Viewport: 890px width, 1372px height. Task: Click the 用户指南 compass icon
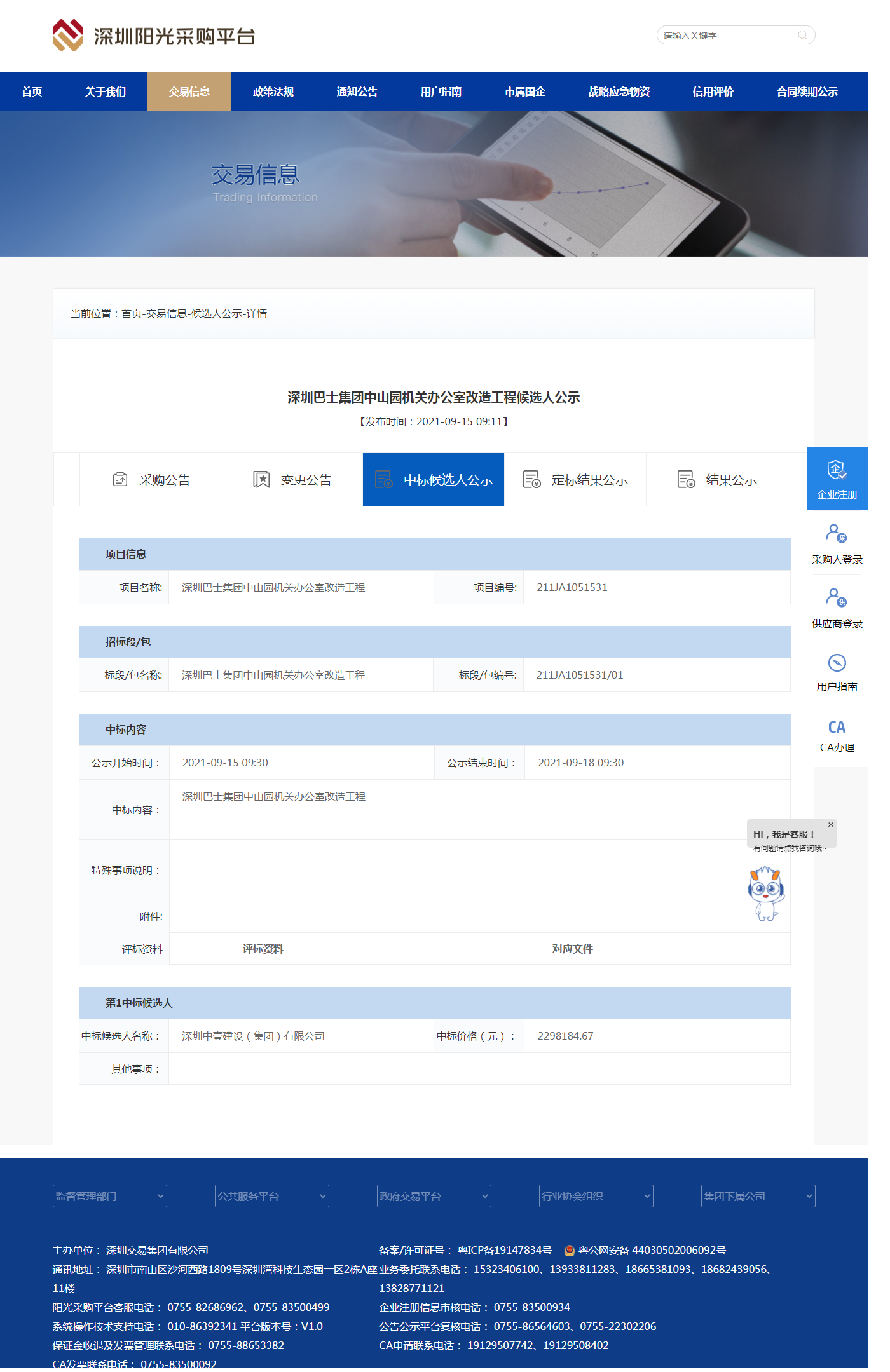[x=837, y=663]
